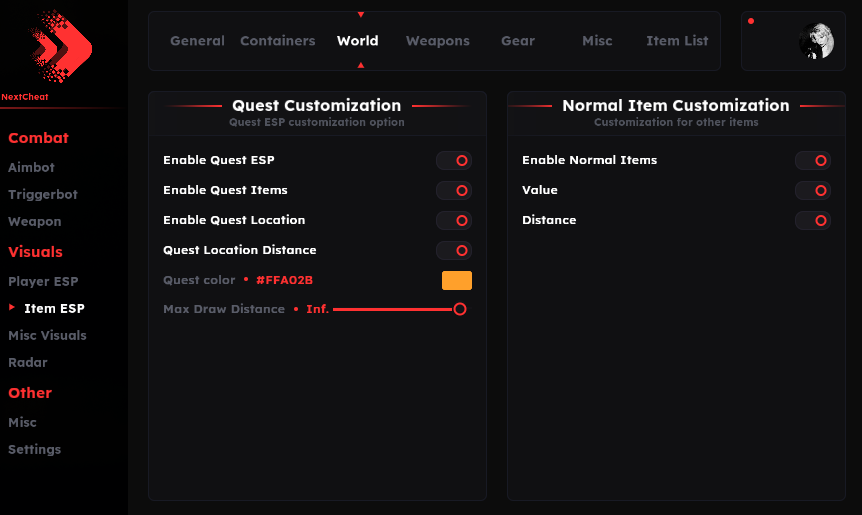Switch the Enable Normal Items toggle

pyautogui.click(x=813, y=160)
